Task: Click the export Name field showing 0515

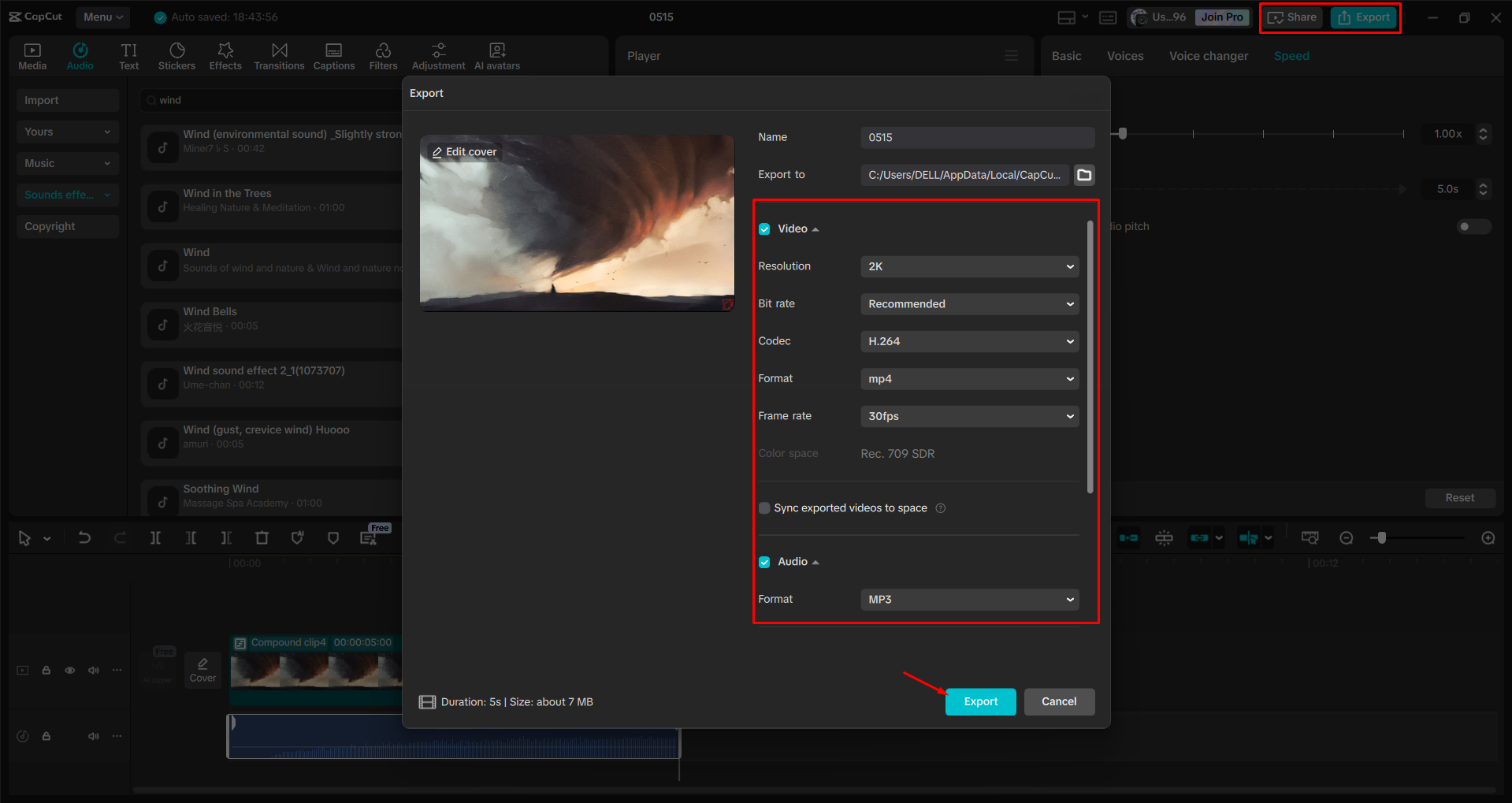Action: 977,137
